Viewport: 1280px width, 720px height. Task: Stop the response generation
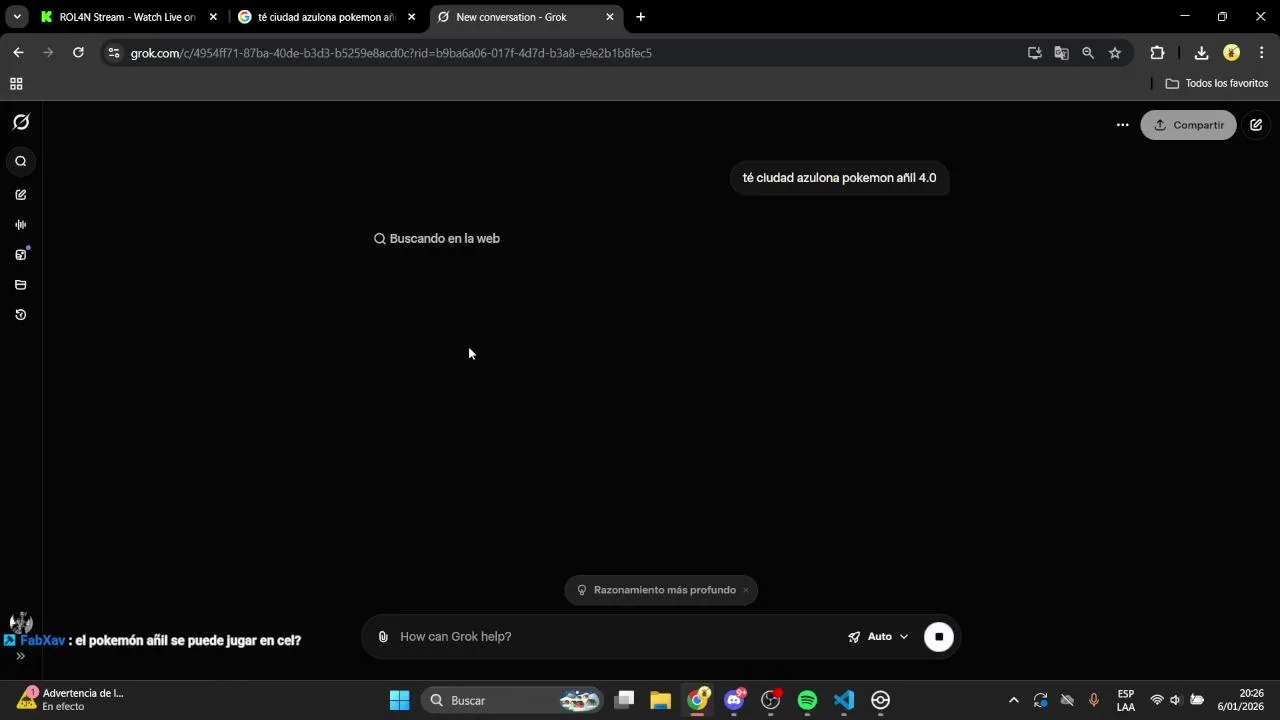pyautogui.click(x=939, y=637)
